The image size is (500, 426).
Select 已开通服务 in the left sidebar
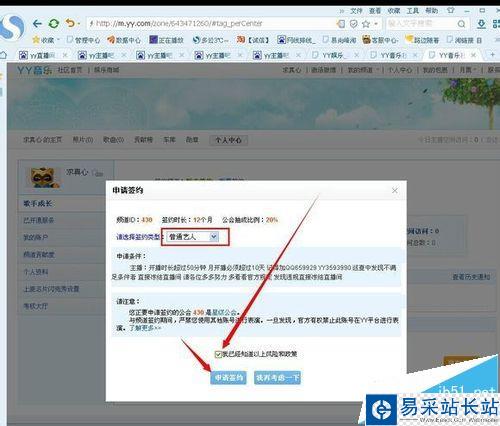tap(39, 220)
